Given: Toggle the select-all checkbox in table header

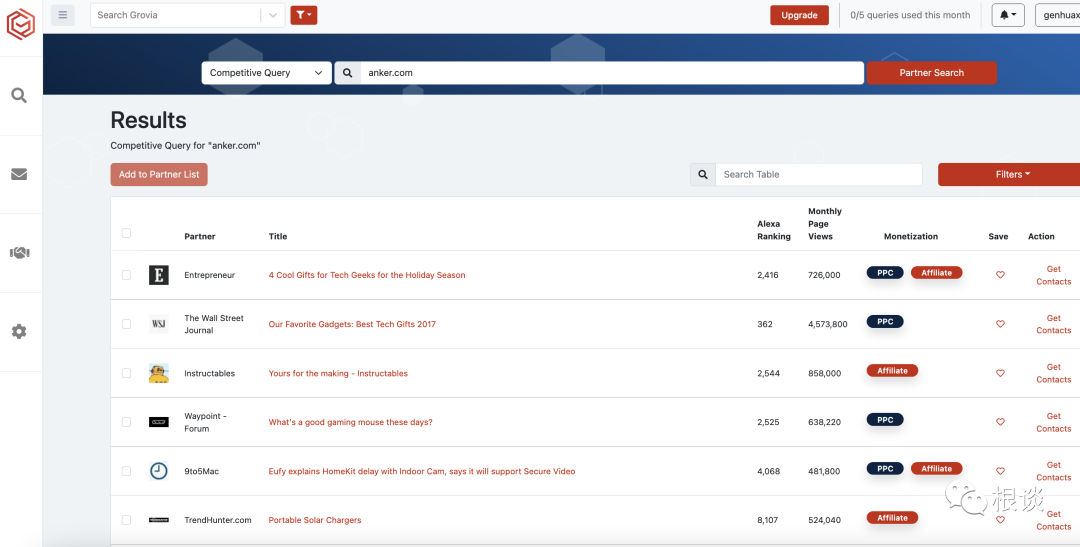Looking at the screenshot, I should pyautogui.click(x=126, y=233).
